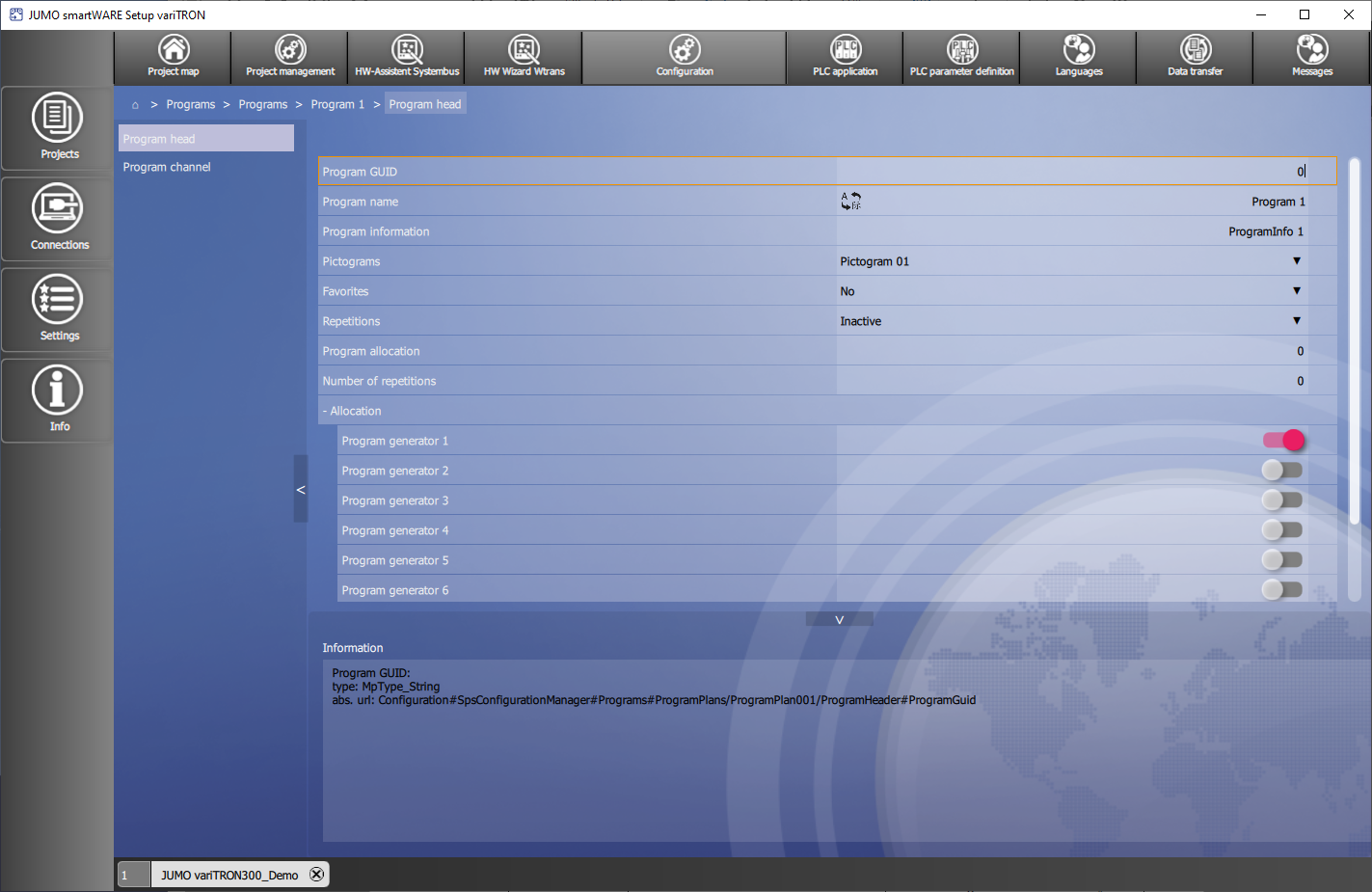Open the Data transfer icon
Screen dimensions: 1372x892
pos(1195,57)
